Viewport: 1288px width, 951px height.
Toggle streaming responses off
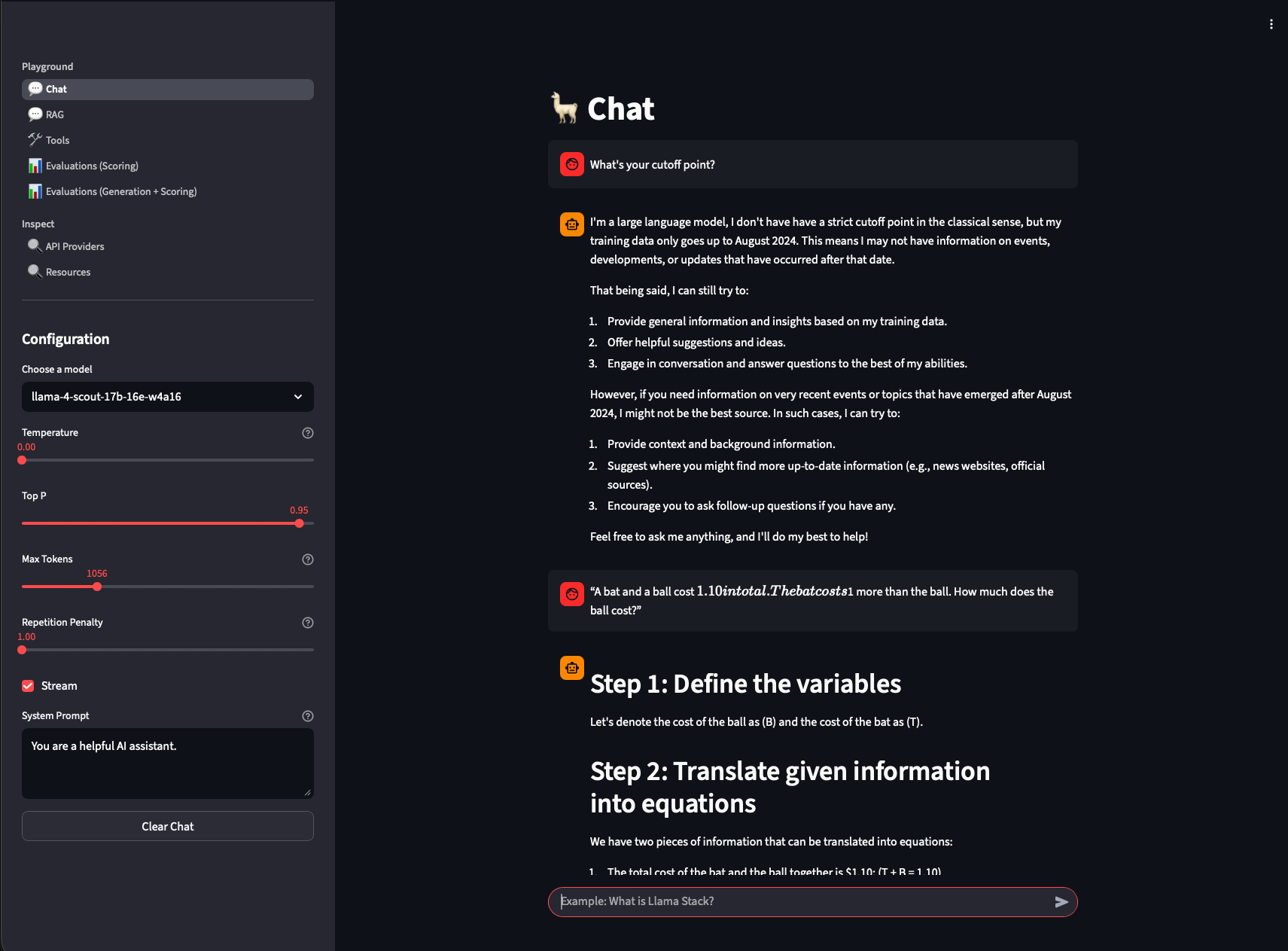[28, 685]
